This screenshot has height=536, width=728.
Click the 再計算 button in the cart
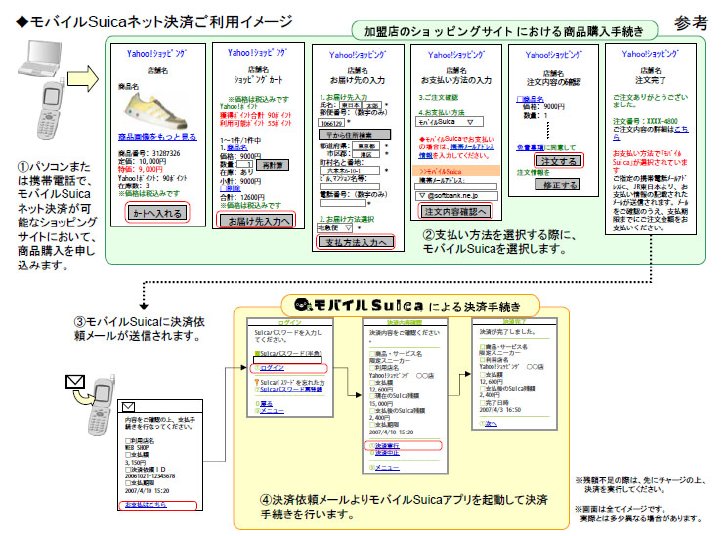273,165
